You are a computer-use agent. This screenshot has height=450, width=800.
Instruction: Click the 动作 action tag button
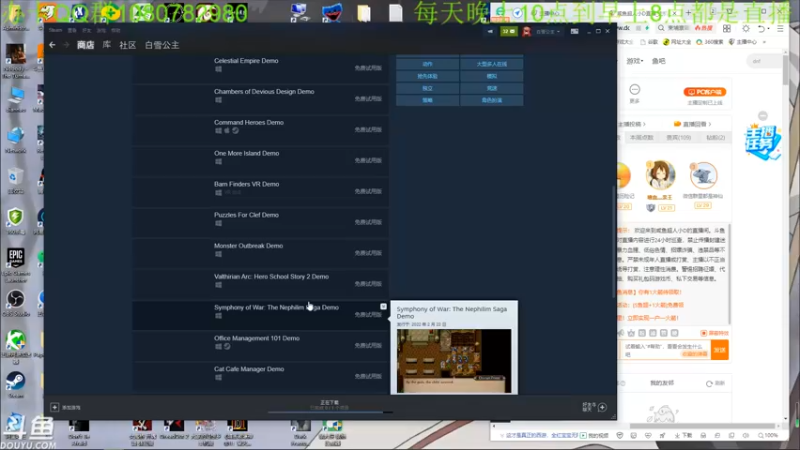pos(428,64)
